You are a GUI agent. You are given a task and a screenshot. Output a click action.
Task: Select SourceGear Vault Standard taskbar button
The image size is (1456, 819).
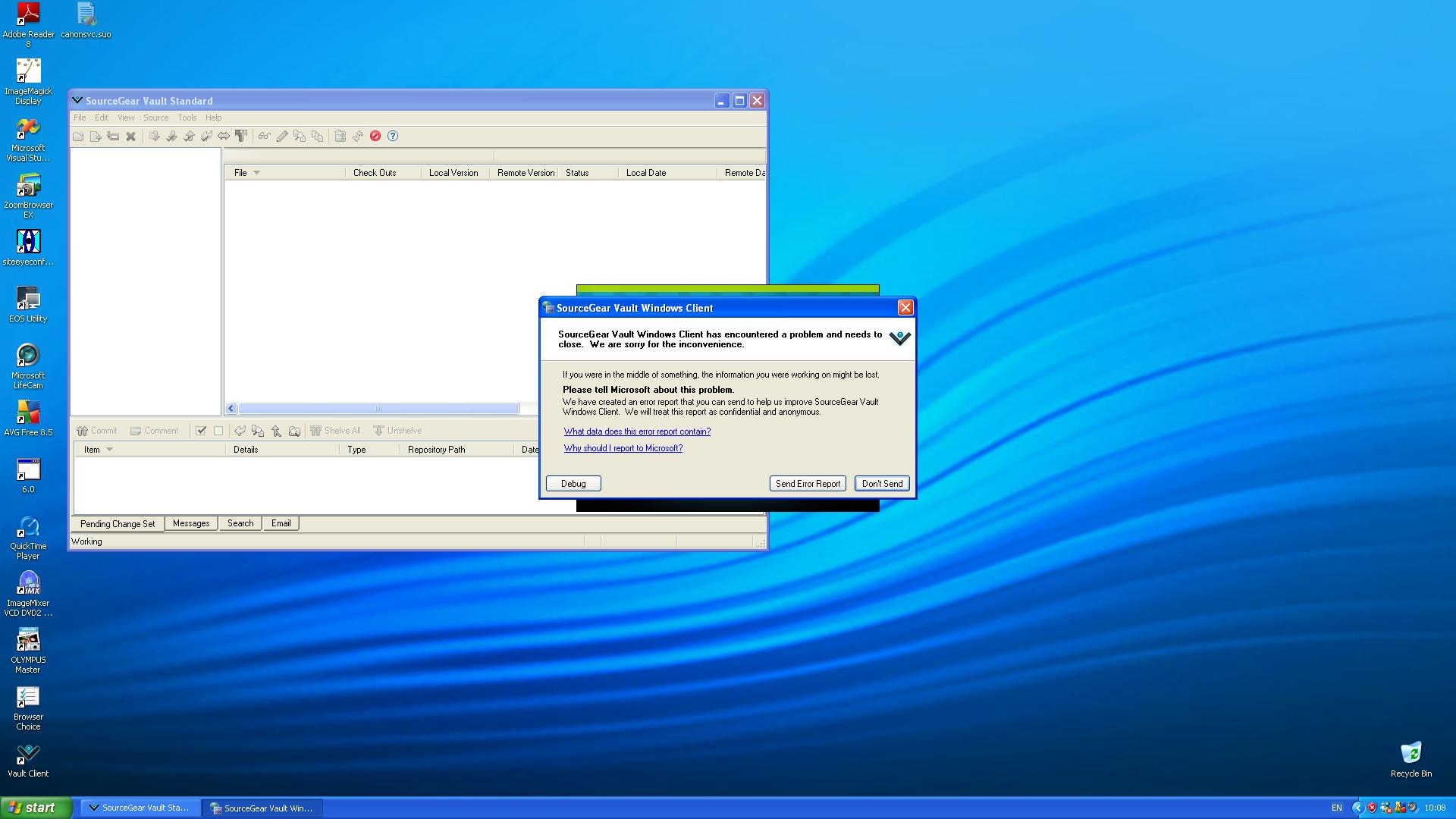coord(141,808)
